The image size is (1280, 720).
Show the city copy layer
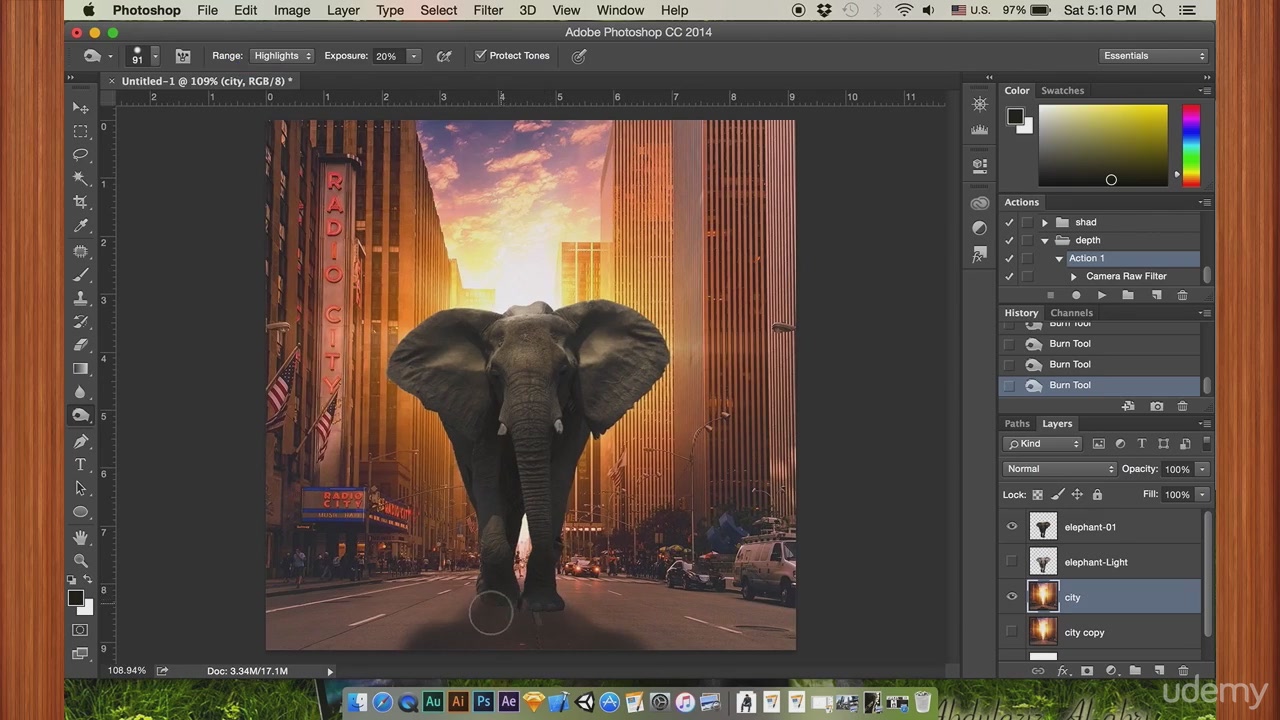point(1012,632)
